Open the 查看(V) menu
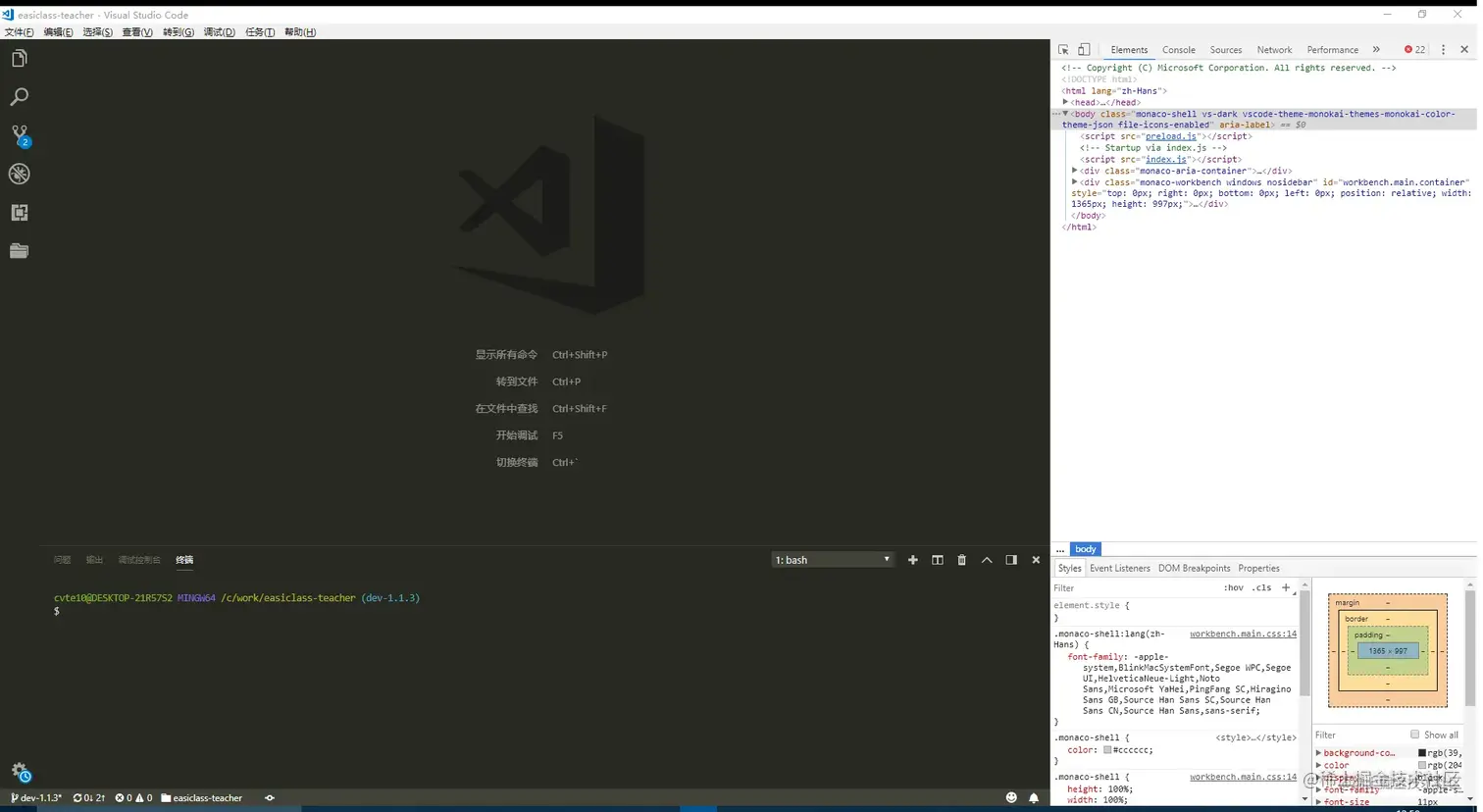Image resolution: width=1483 pixels, height=812 pixels. 137,32
